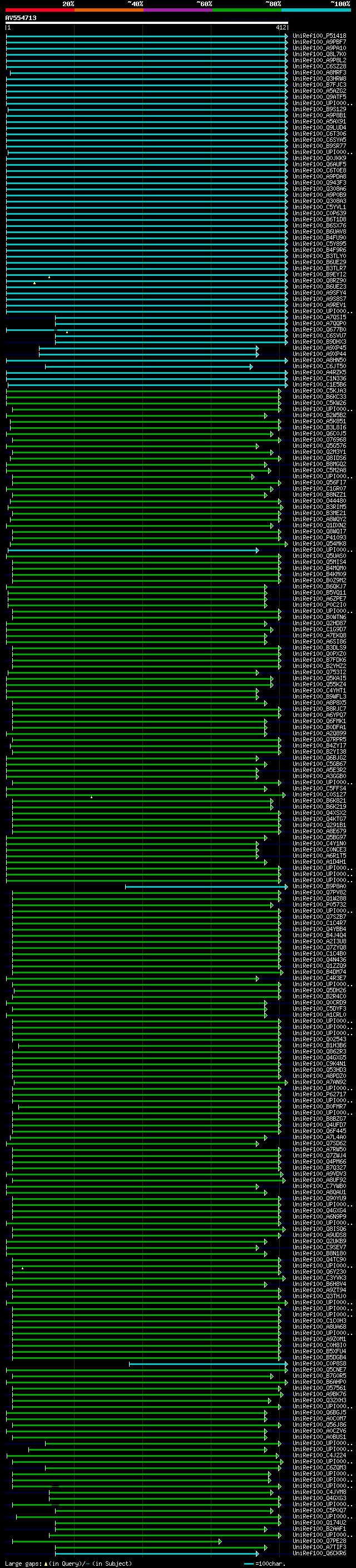Select hit UniRef100_Q3HRW8
The height and width of the screenshot is (1568, 356).
tap(319, 78)
